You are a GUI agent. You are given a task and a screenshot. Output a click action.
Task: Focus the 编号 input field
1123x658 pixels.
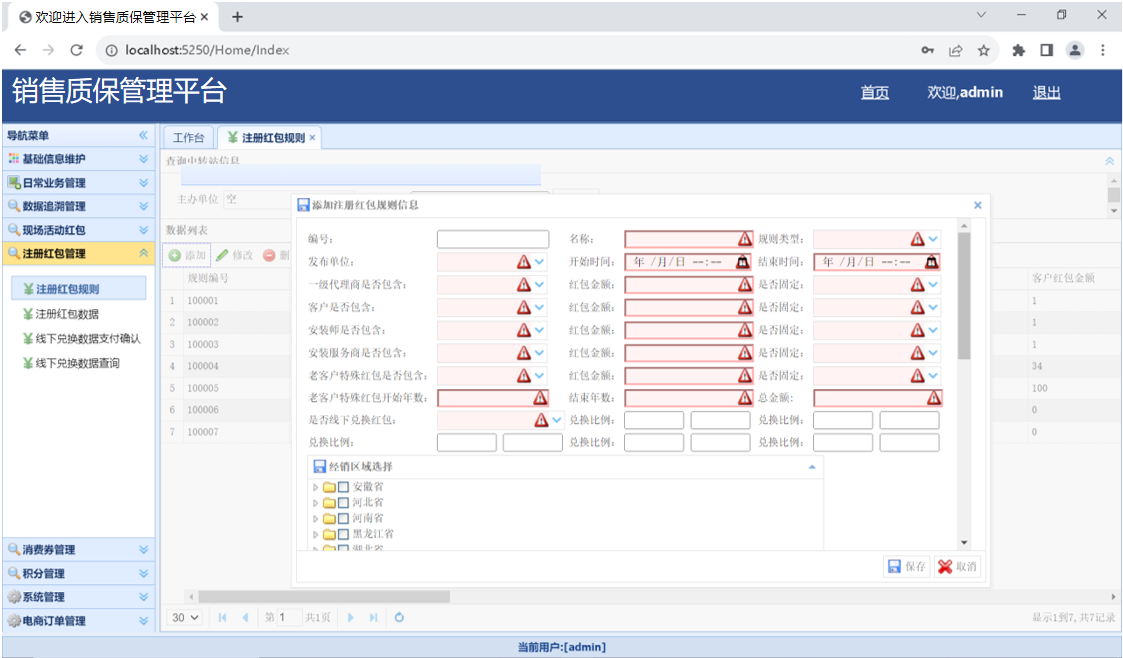coord(493,239)
